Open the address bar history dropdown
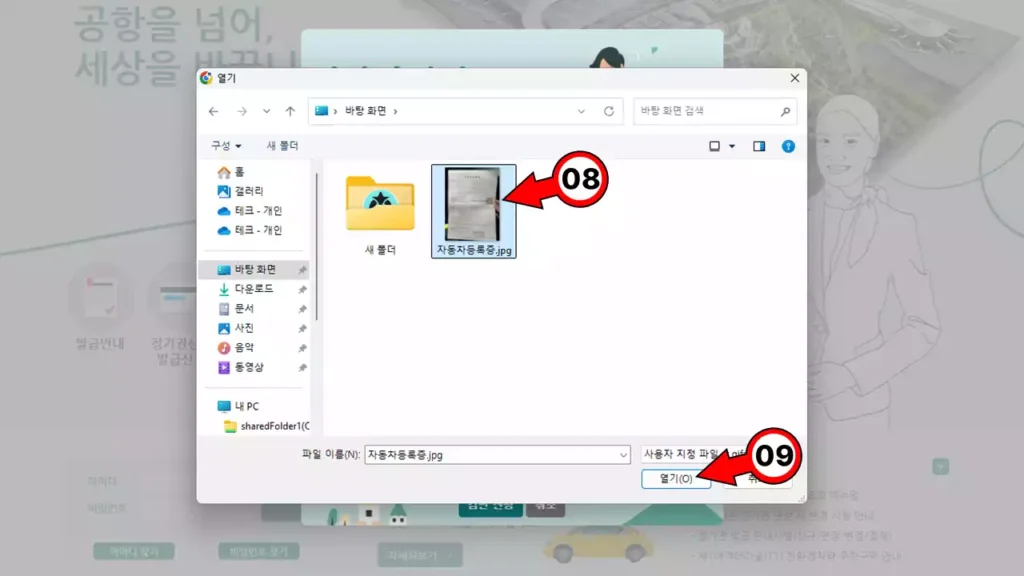The height and width of the screenshot is (576, 1024). [x=582, y=111]
